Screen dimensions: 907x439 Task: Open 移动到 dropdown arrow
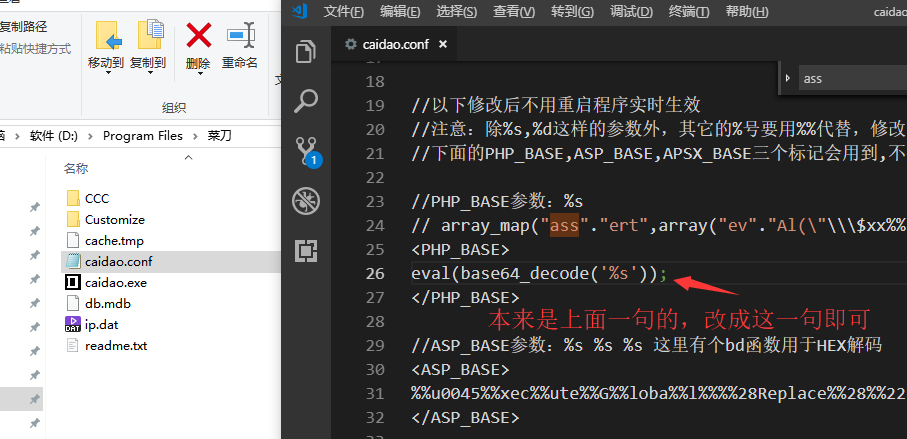(x=108, y=73)
